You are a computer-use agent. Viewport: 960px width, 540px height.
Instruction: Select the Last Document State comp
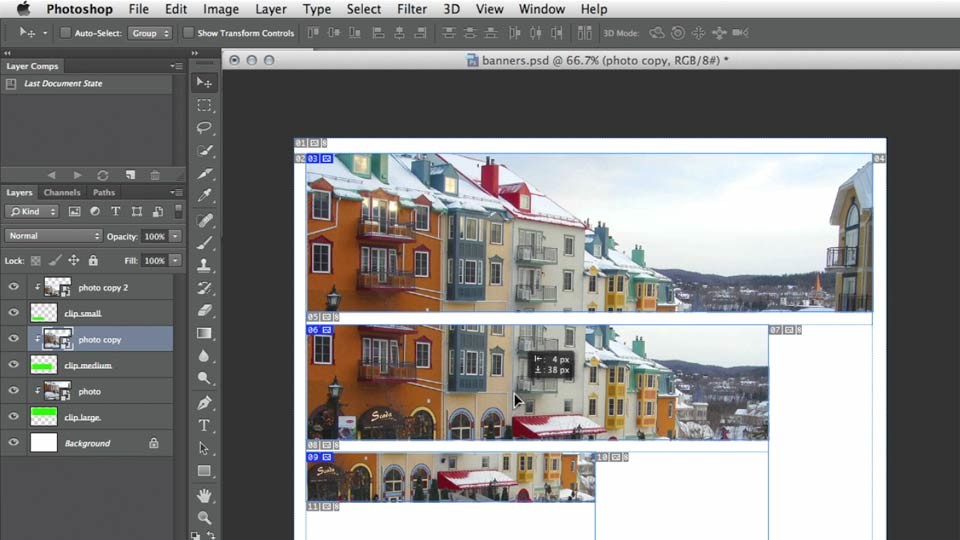[x=63, y=83]
